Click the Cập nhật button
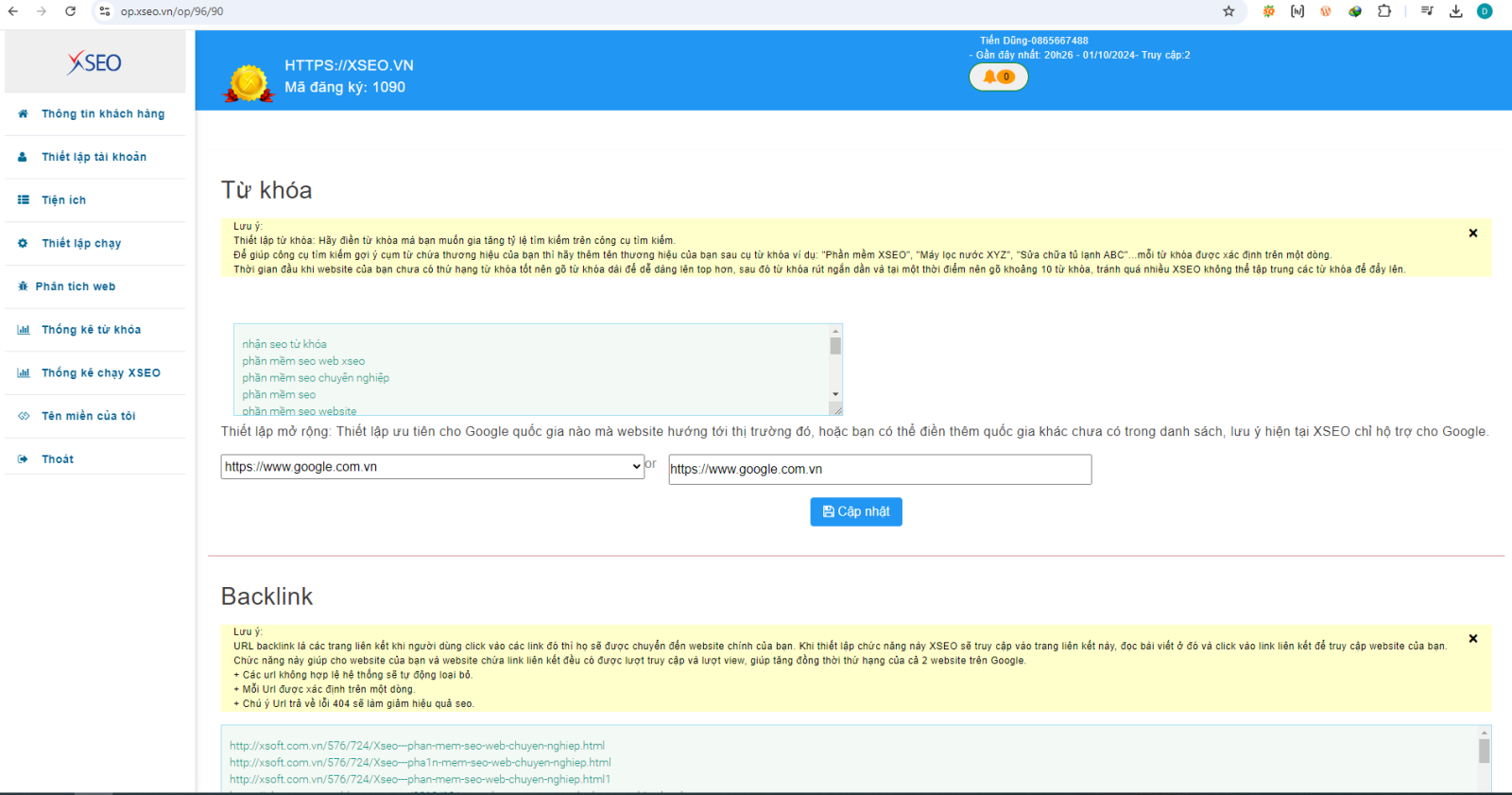 tap(856, 511)
